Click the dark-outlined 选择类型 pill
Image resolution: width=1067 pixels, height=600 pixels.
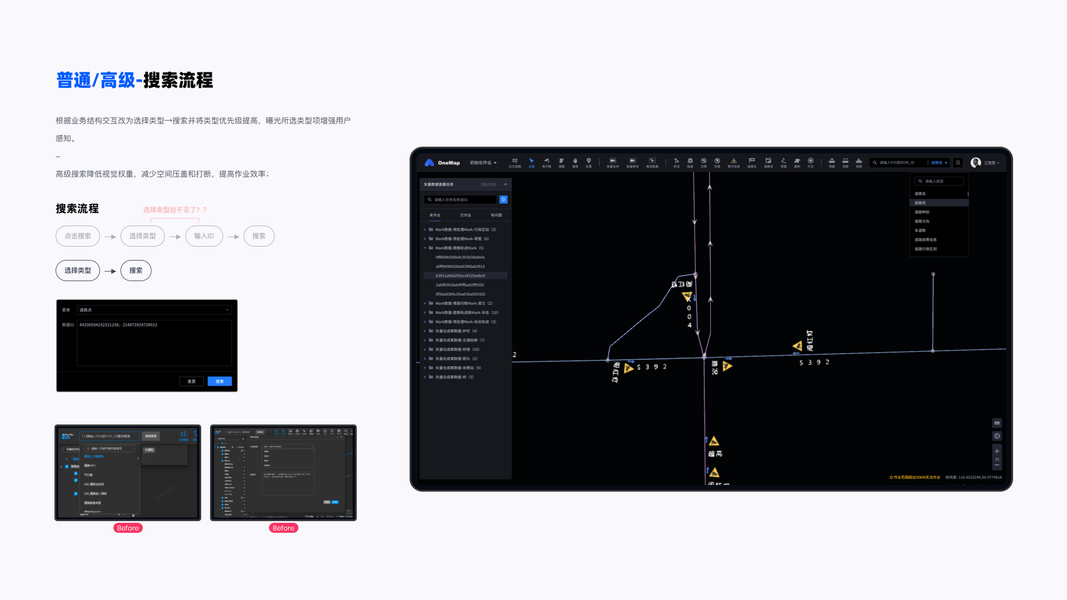point(78,270)
